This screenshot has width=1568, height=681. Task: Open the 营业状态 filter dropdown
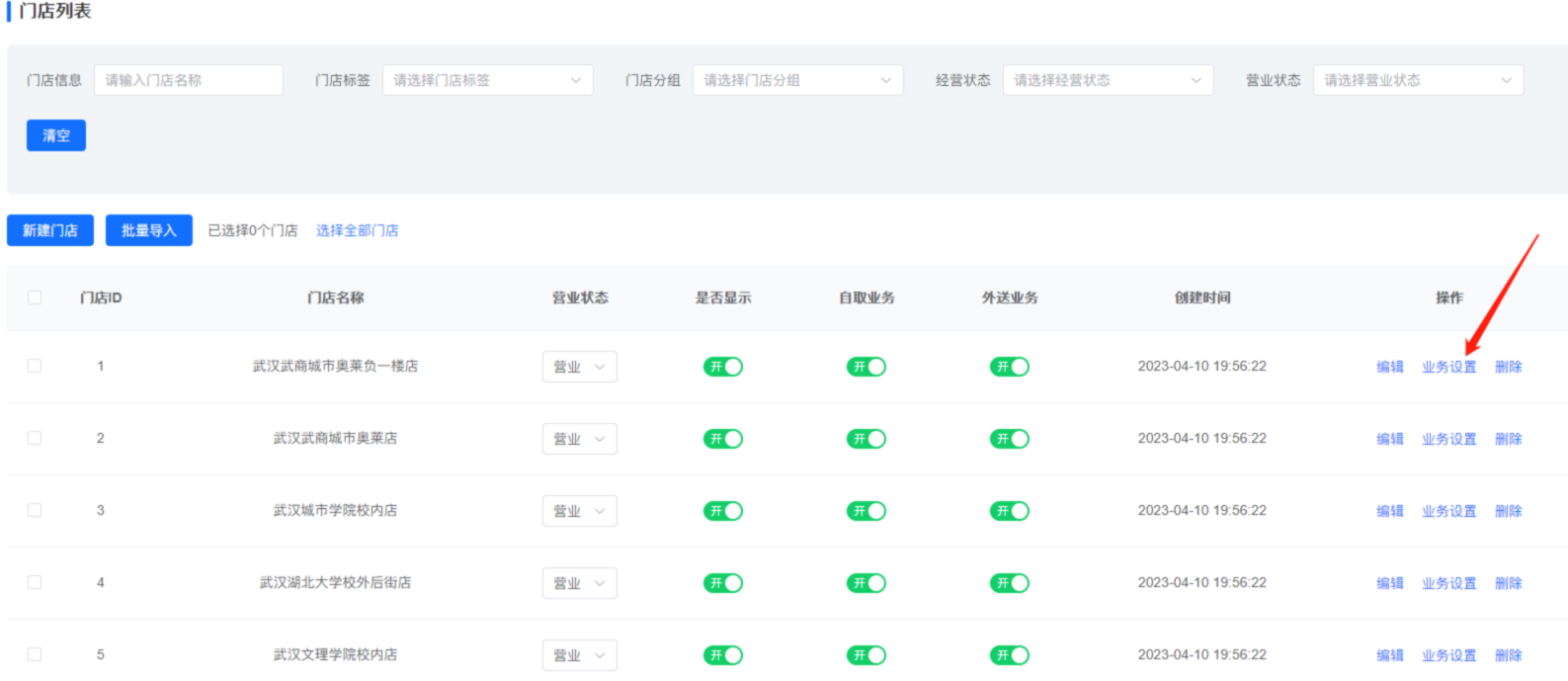pyautogui.click(x=1419, y=80)
